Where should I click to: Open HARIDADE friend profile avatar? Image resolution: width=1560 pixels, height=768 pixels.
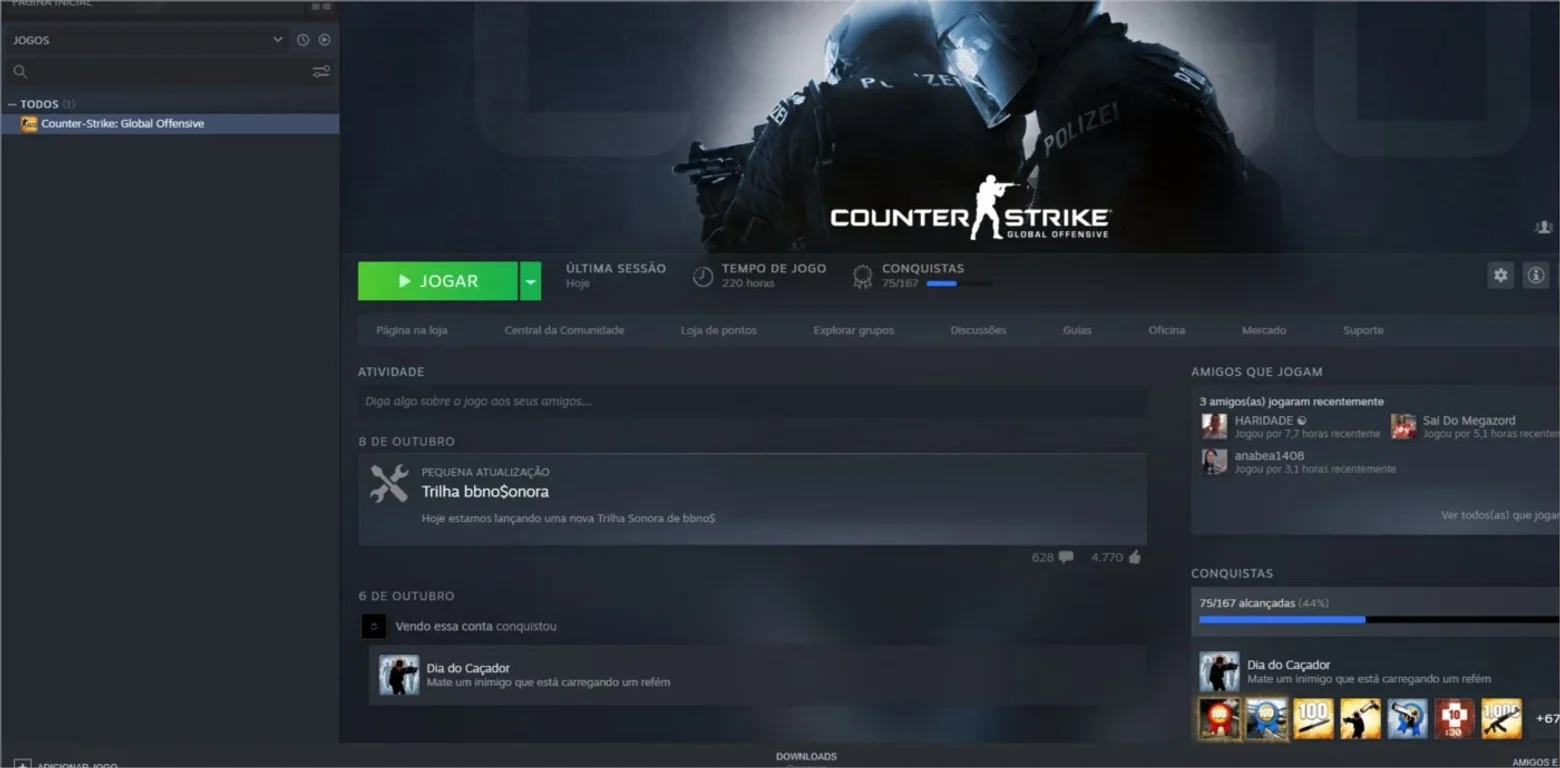(x=1214, y=426)
